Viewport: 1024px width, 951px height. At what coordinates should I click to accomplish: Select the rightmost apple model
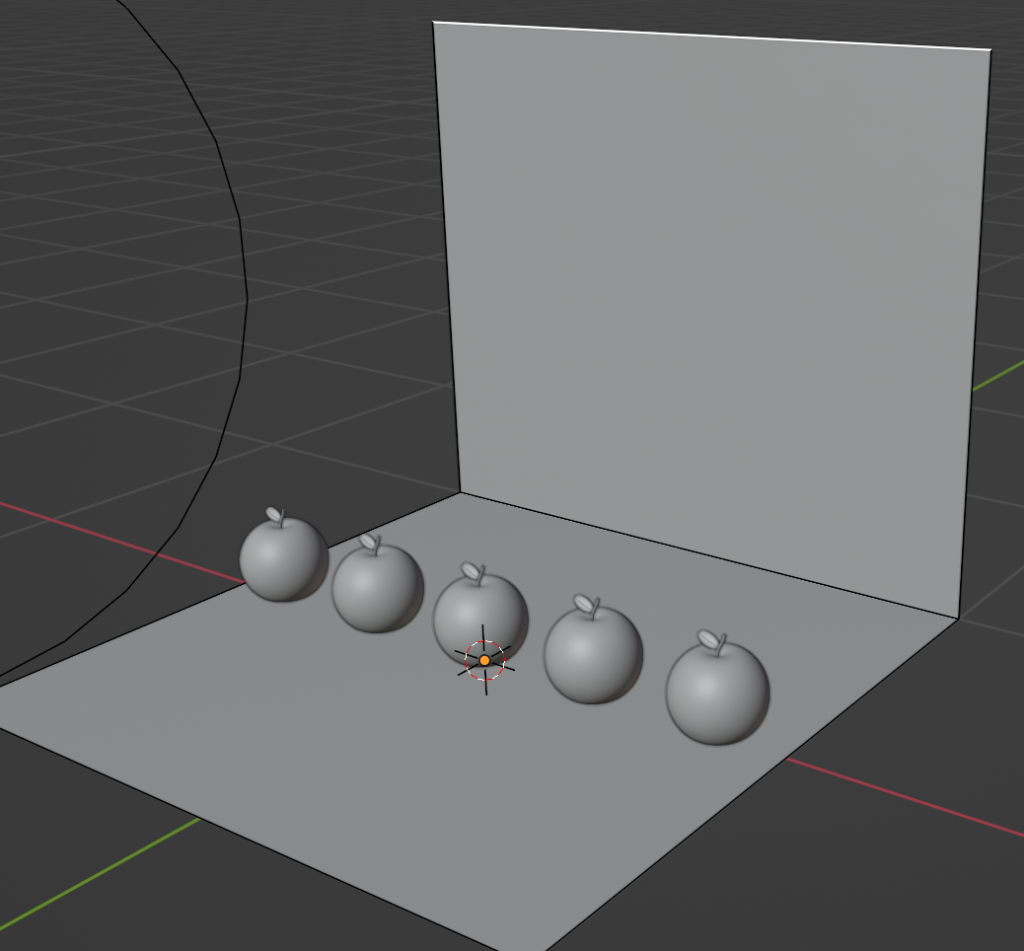click(717, 695)
